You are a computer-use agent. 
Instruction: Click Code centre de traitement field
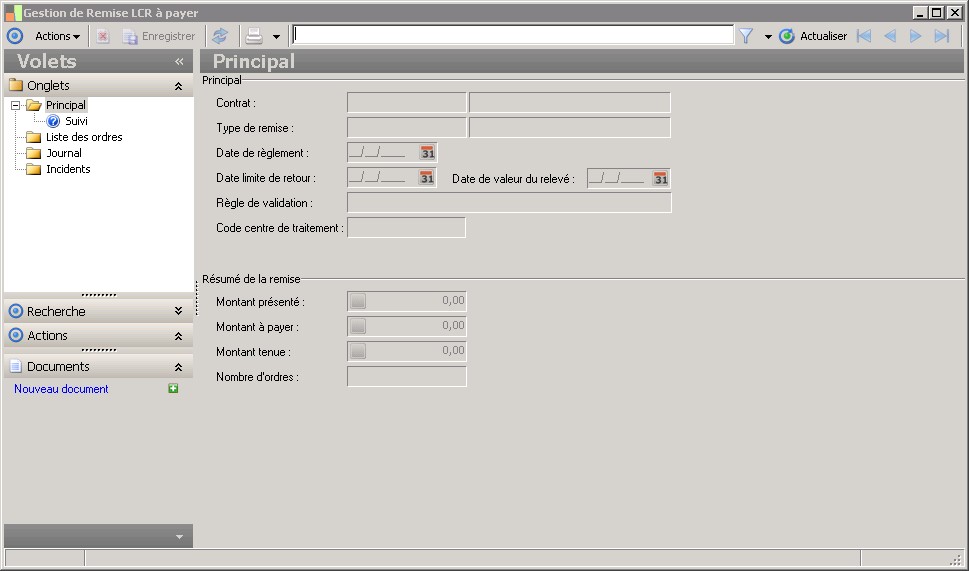(406, 227)
